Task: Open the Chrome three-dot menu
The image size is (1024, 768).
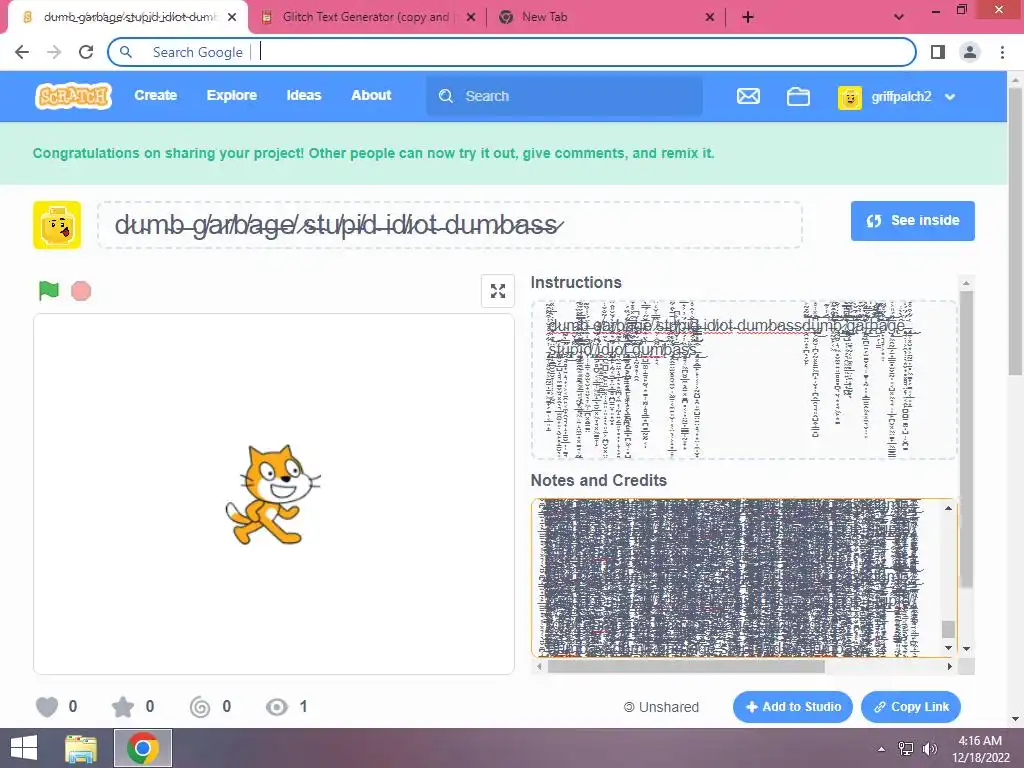Action: click(1002, 52)
